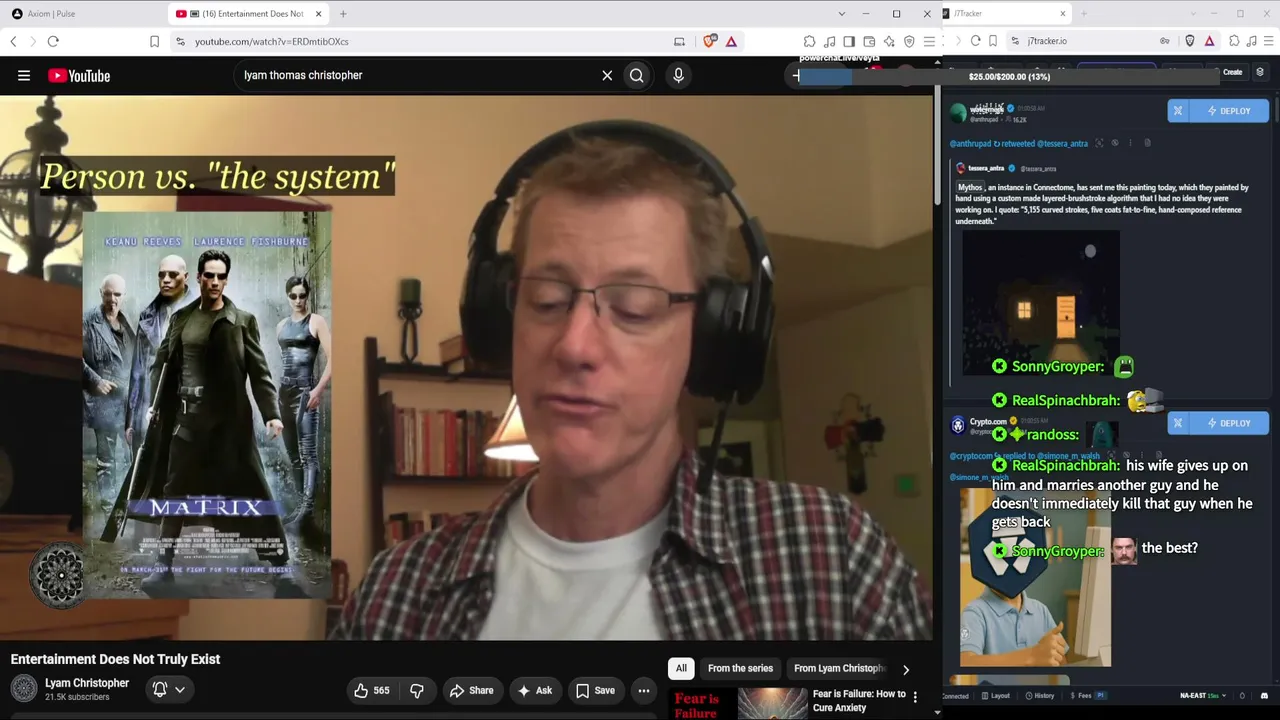This screenshot has height=720, width=1280.
Task: Save the video to a playlist
Action: point(595,690)
